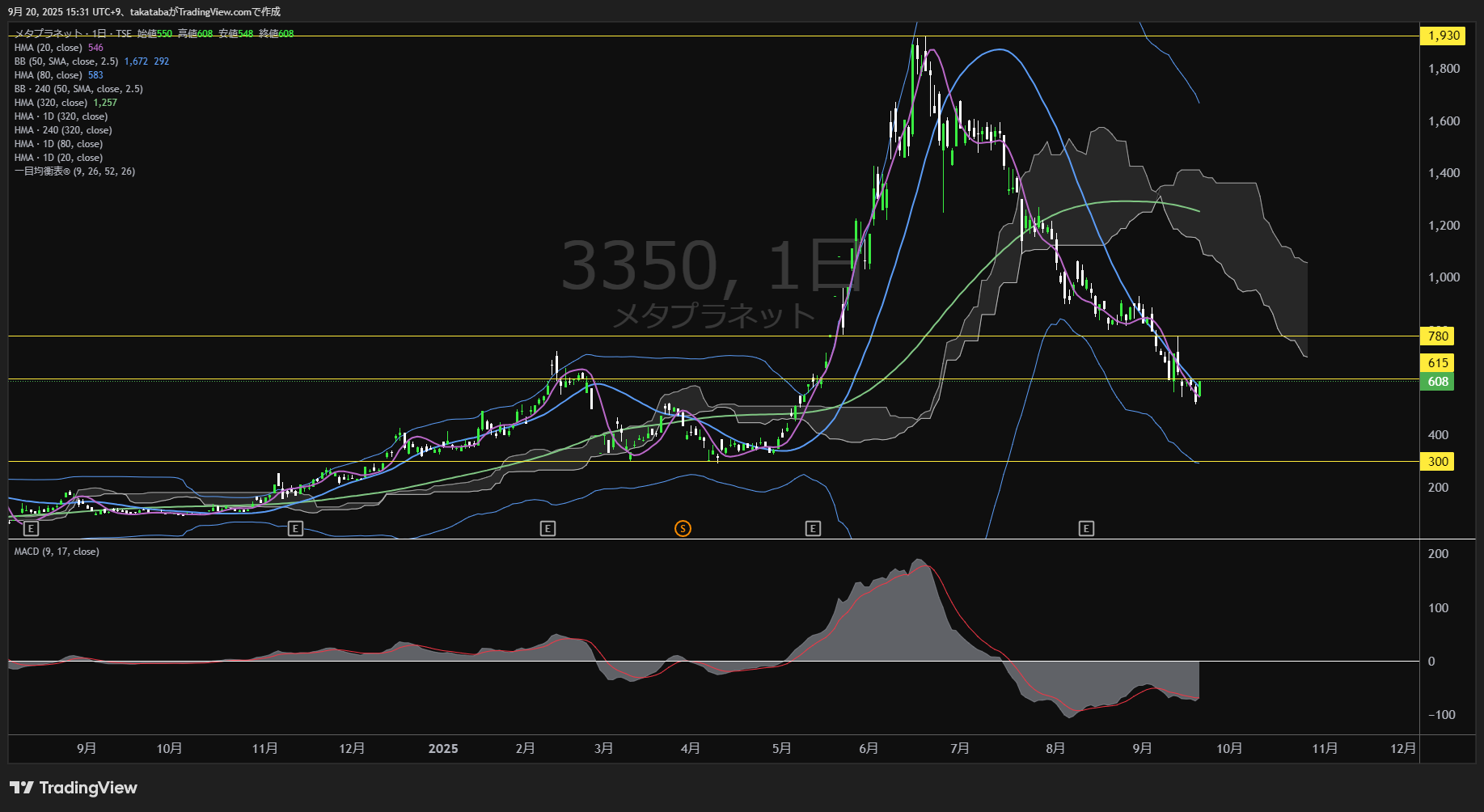The image size is (1484, 812).
Task: Open the orange S split marker
Action: (683, 528)
